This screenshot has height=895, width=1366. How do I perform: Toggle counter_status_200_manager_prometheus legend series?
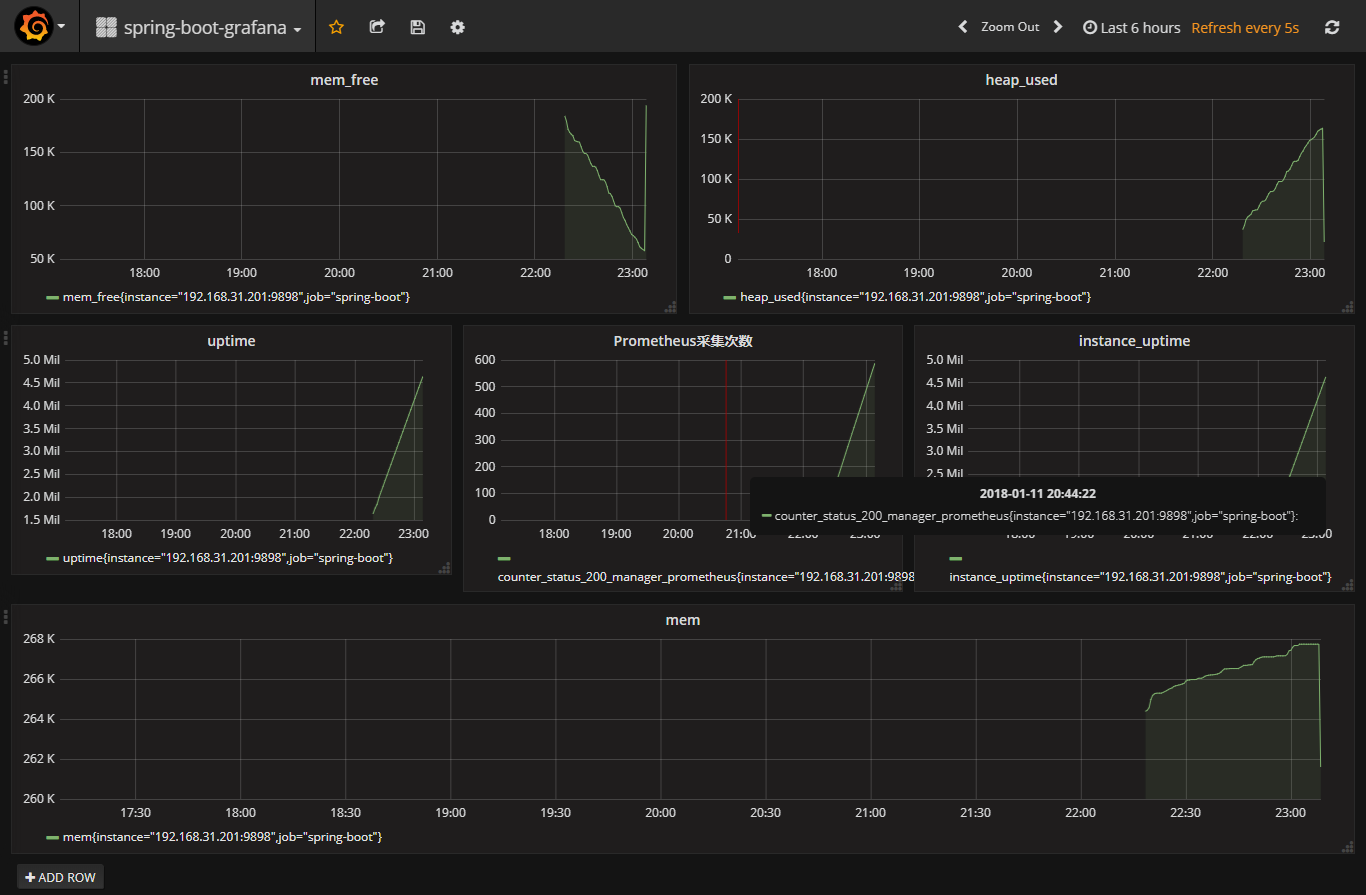706,577
